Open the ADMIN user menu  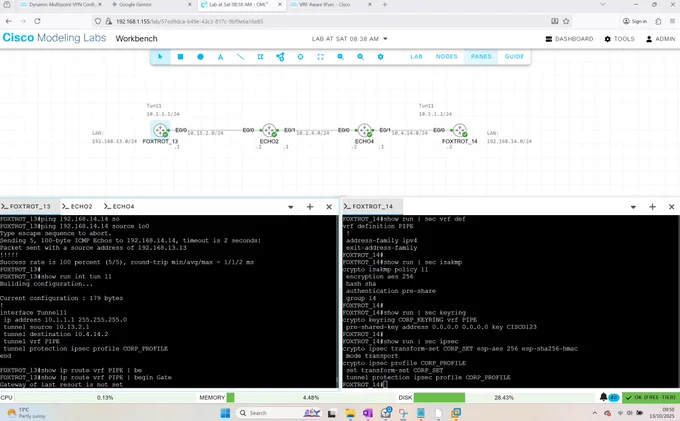click(660, 39)
